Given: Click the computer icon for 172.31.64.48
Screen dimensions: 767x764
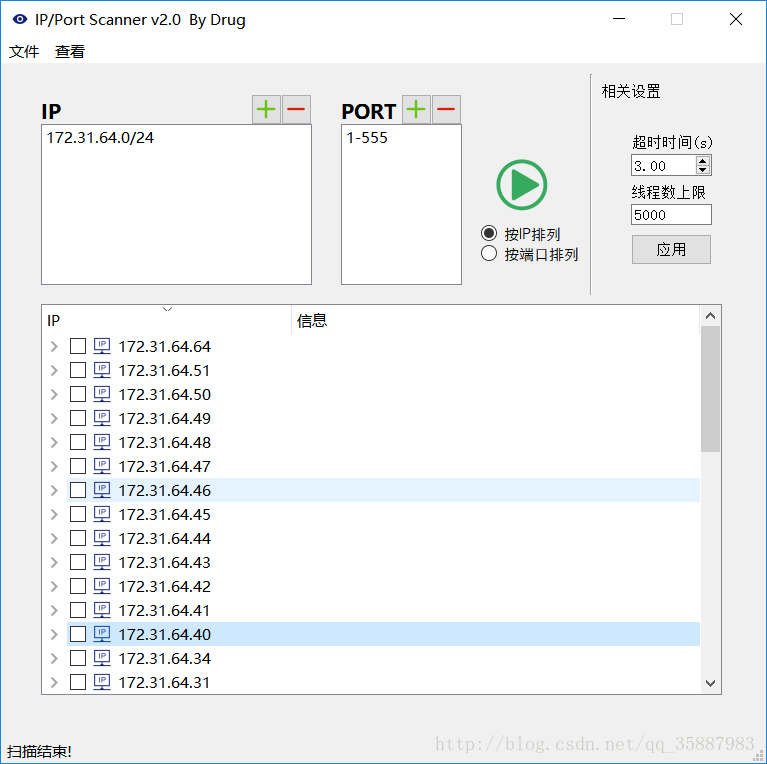Looking at the screenshot, I should [x=102, y=442].
